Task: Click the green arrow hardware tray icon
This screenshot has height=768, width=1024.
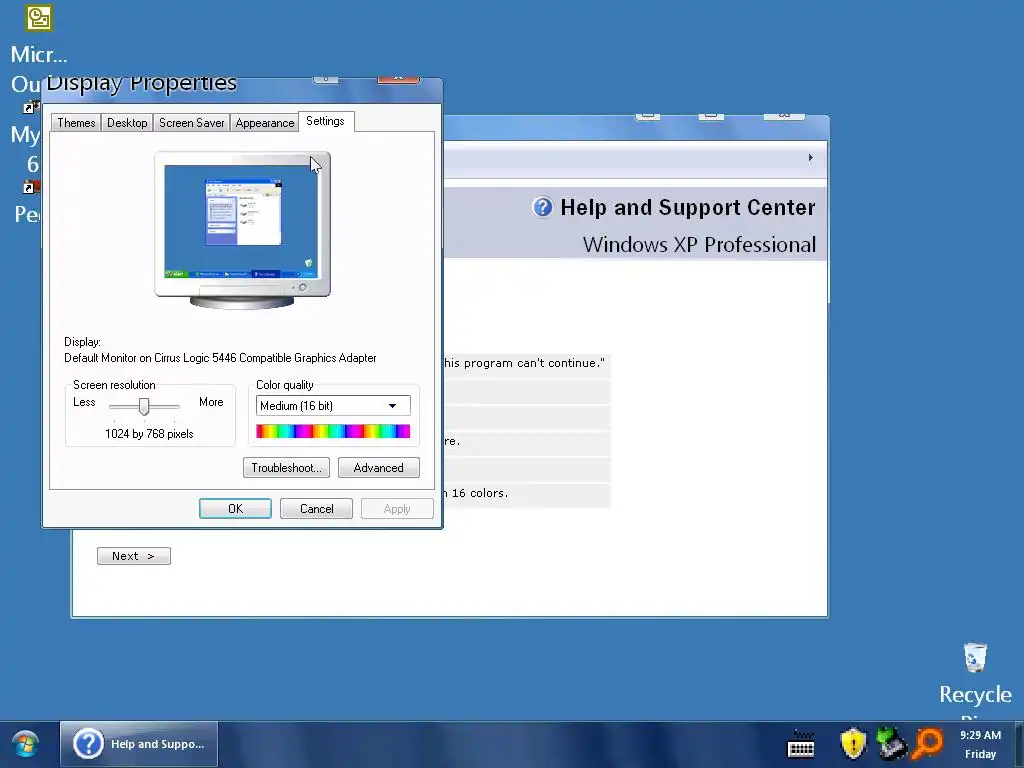Action: tap(890, 744)
